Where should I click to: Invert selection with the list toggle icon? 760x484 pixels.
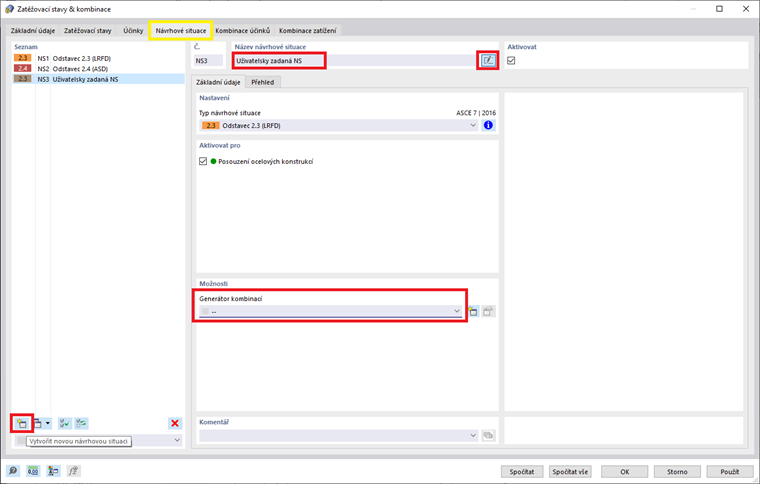[81, 423]
